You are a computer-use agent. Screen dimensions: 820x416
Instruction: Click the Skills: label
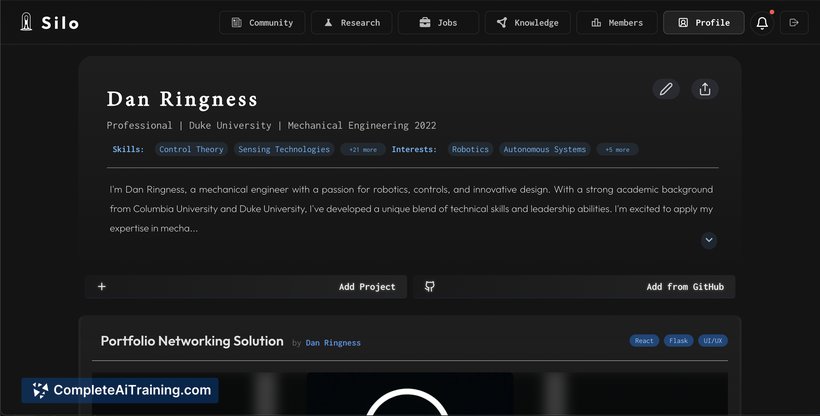click(x=128, y=149)
